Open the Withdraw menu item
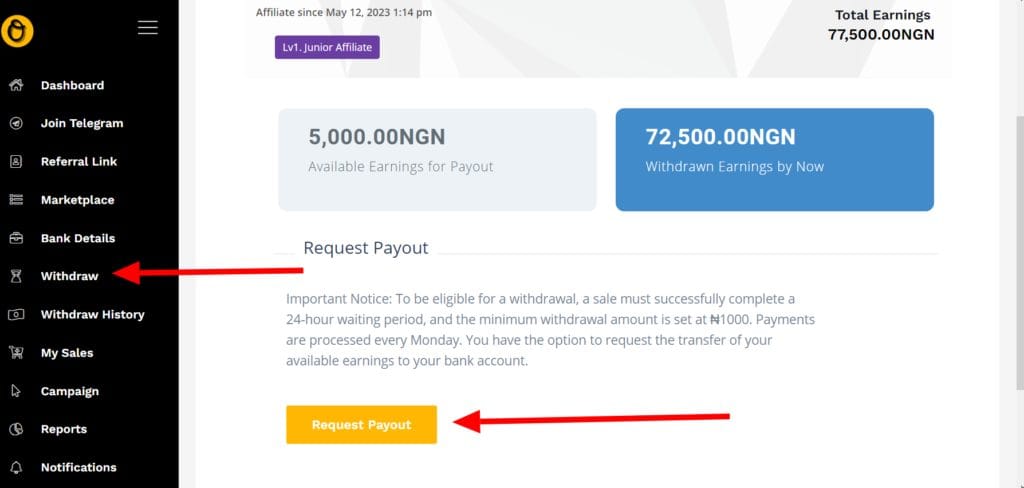 (x=69, y=276)
